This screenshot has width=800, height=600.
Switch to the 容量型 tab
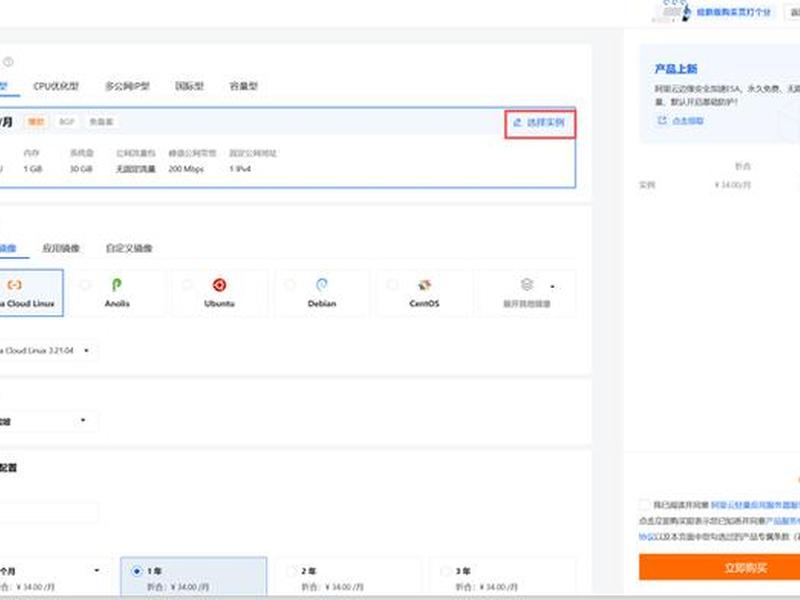pos(243,86)
